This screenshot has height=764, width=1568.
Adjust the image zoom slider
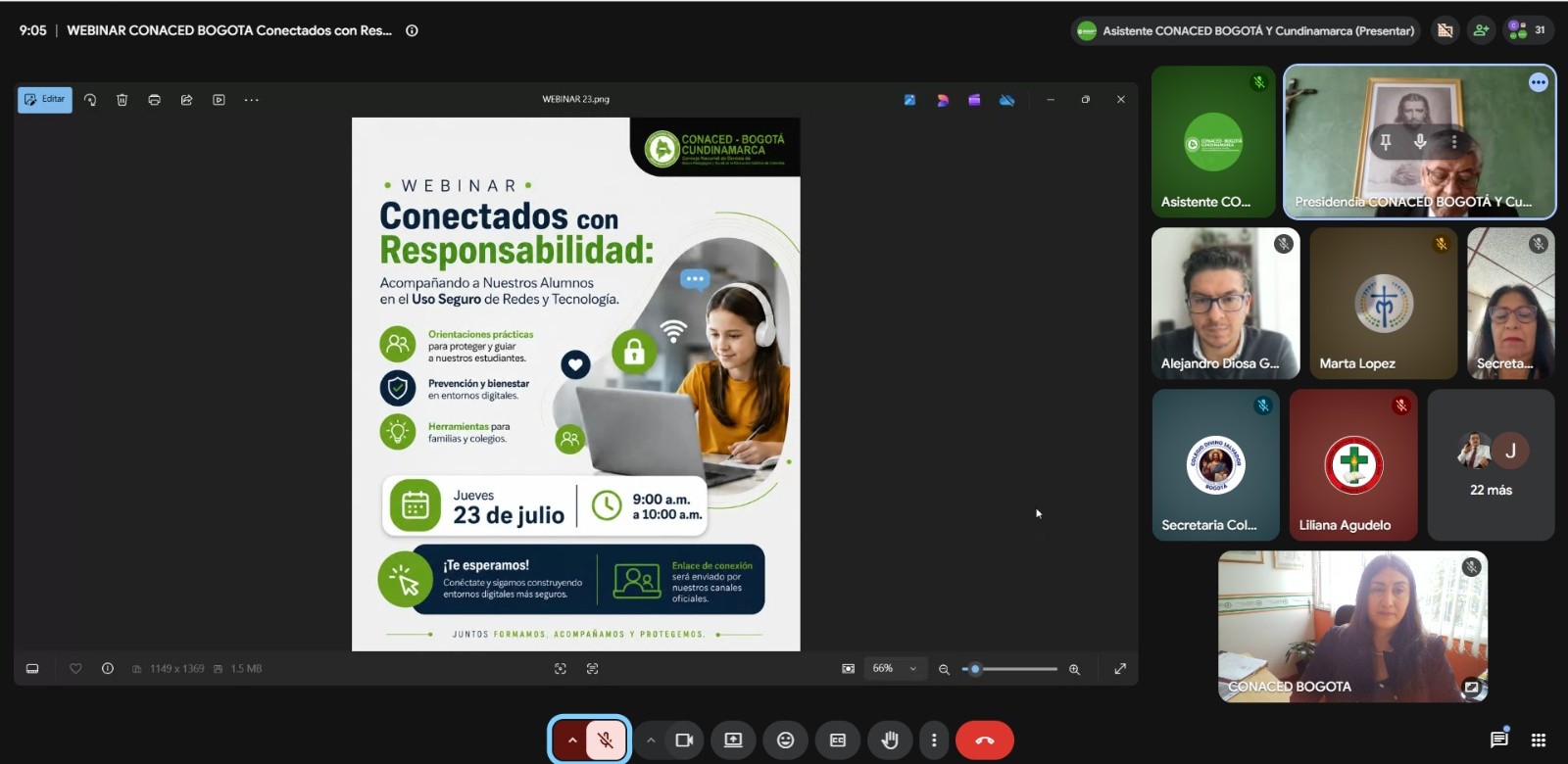(1010, 669)
